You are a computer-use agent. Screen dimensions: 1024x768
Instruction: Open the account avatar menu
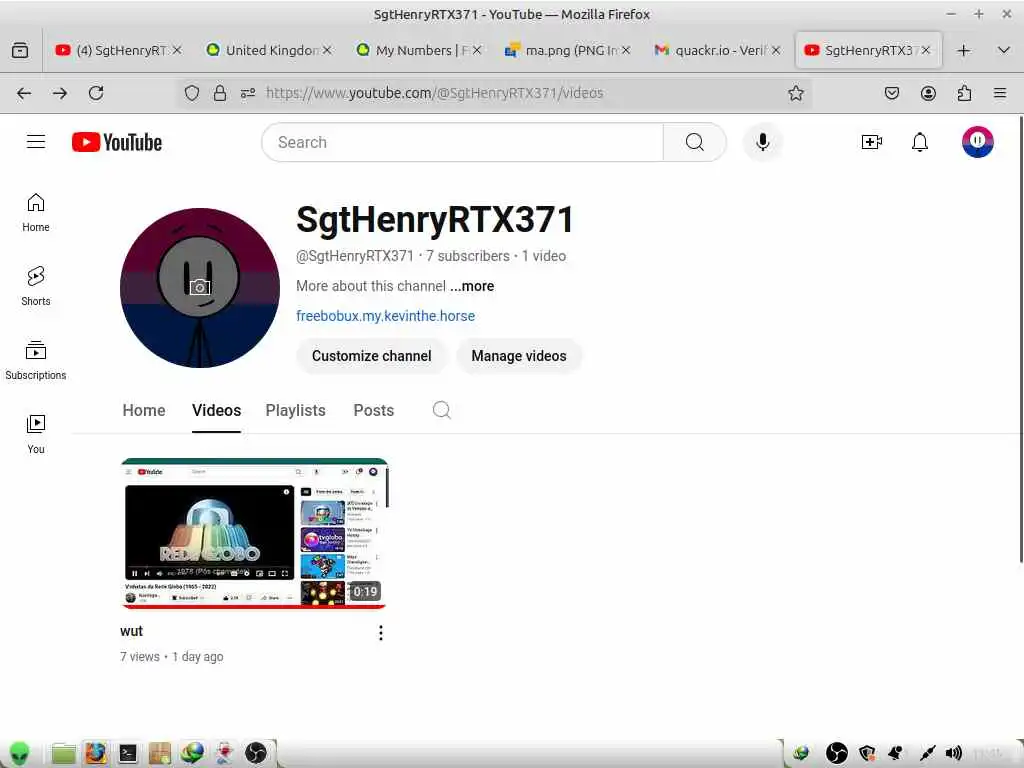pos(977,142)
